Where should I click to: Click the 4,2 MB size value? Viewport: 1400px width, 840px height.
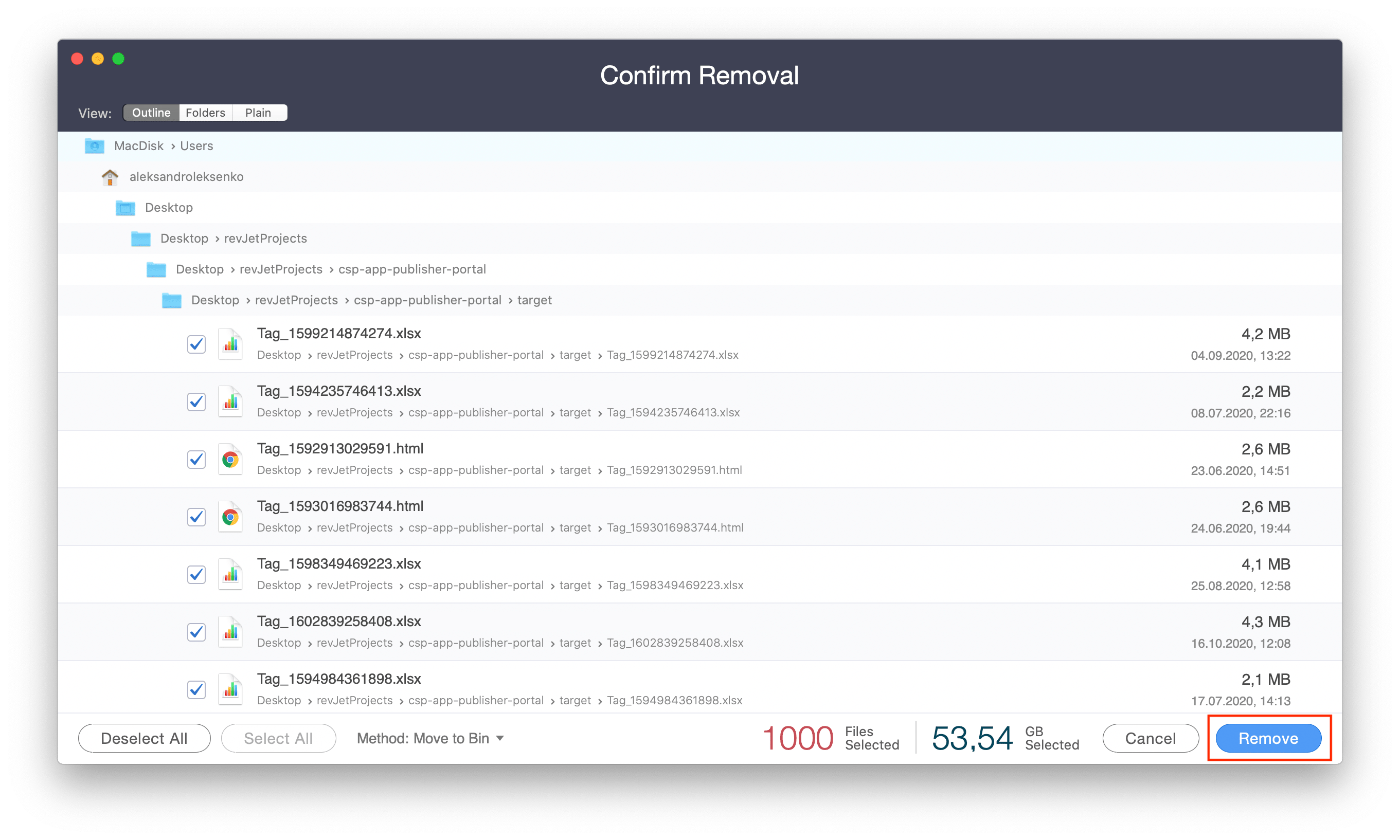click(x=1266, y=334)
